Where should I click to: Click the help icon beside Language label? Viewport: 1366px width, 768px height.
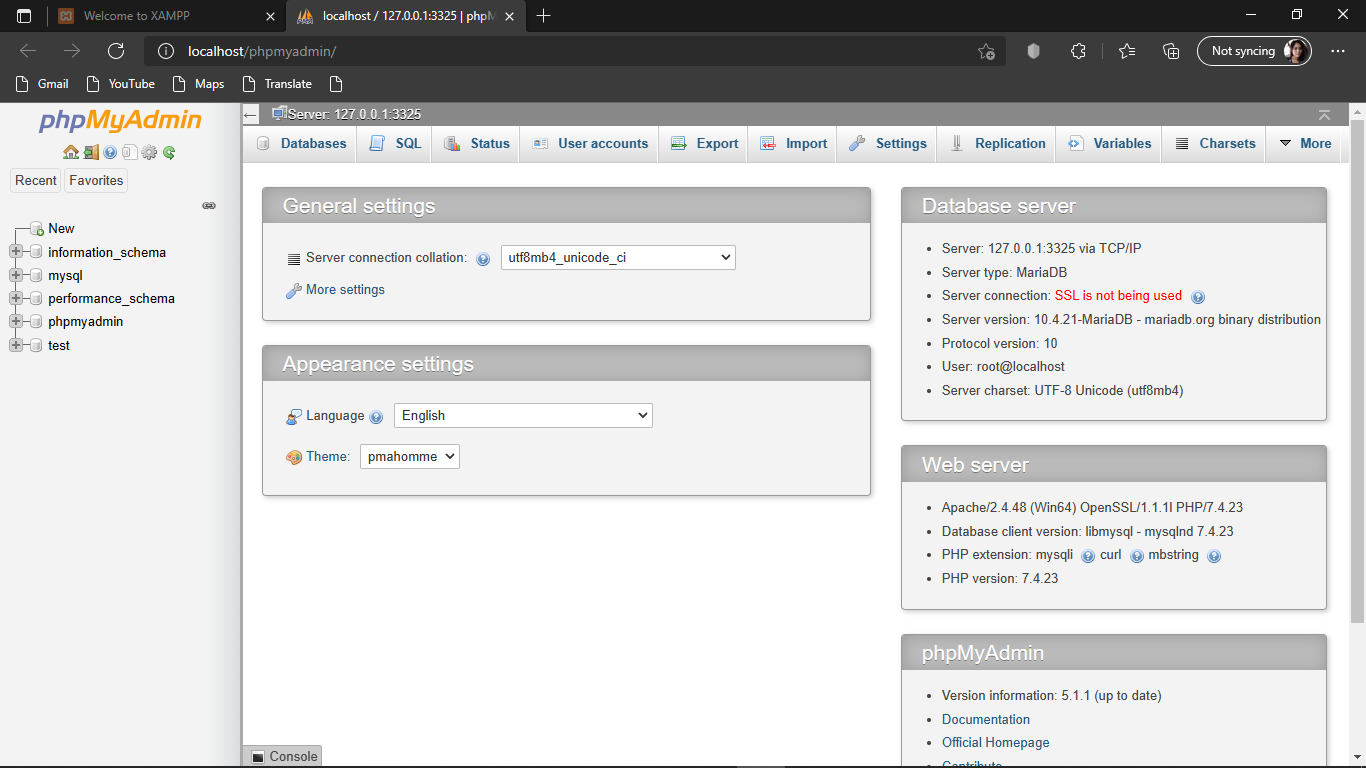coord(376,417)
